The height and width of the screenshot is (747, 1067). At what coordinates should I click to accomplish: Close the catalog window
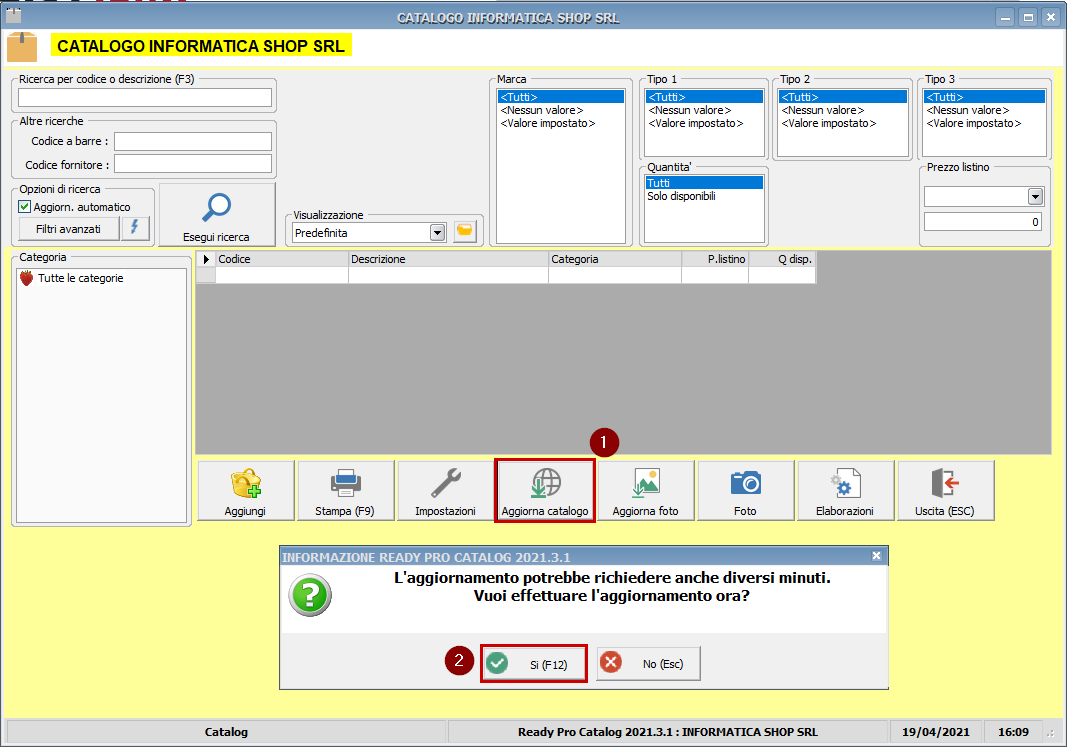(x=1051, y=18)
